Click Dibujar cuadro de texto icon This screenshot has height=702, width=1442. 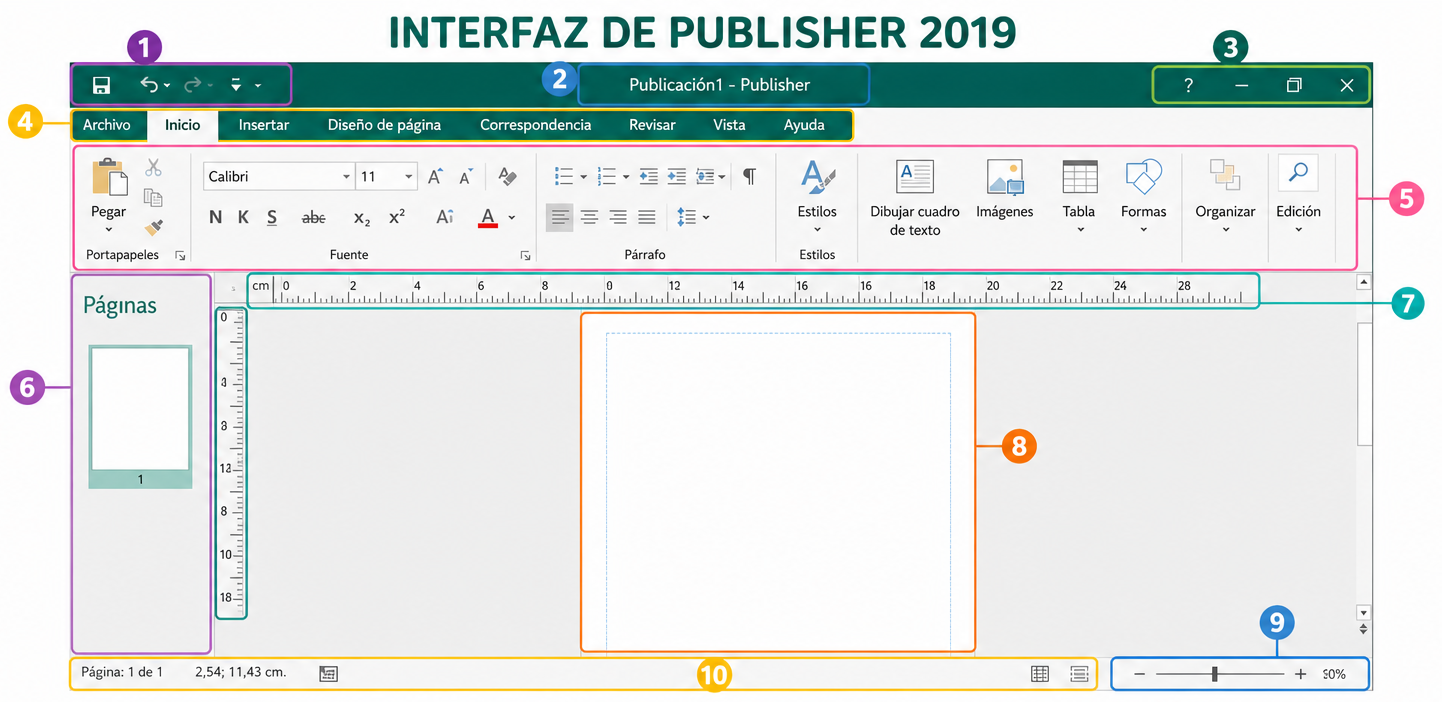(914, 177)
